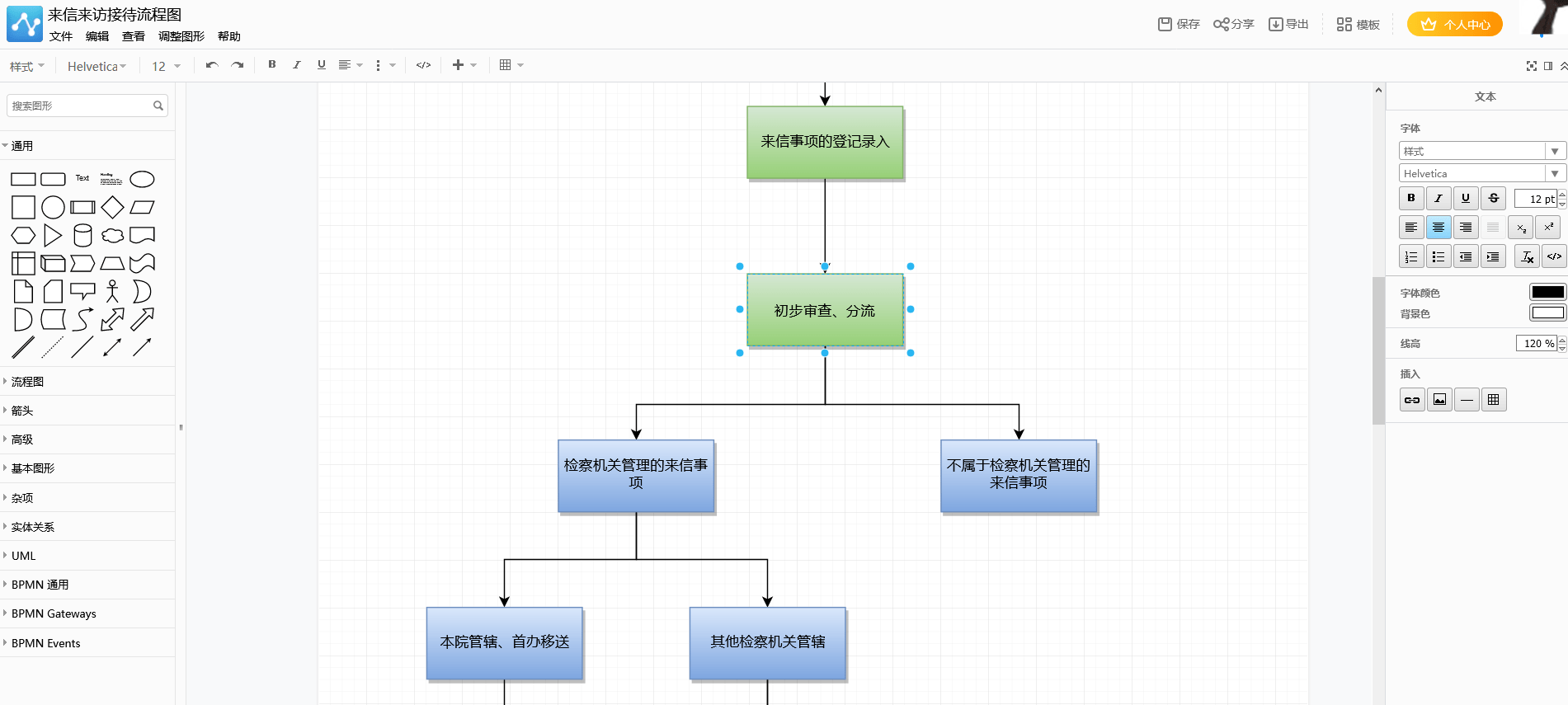
Task: Select the 来信事项的登记录入 node
Action: click(x=825, y=142)
